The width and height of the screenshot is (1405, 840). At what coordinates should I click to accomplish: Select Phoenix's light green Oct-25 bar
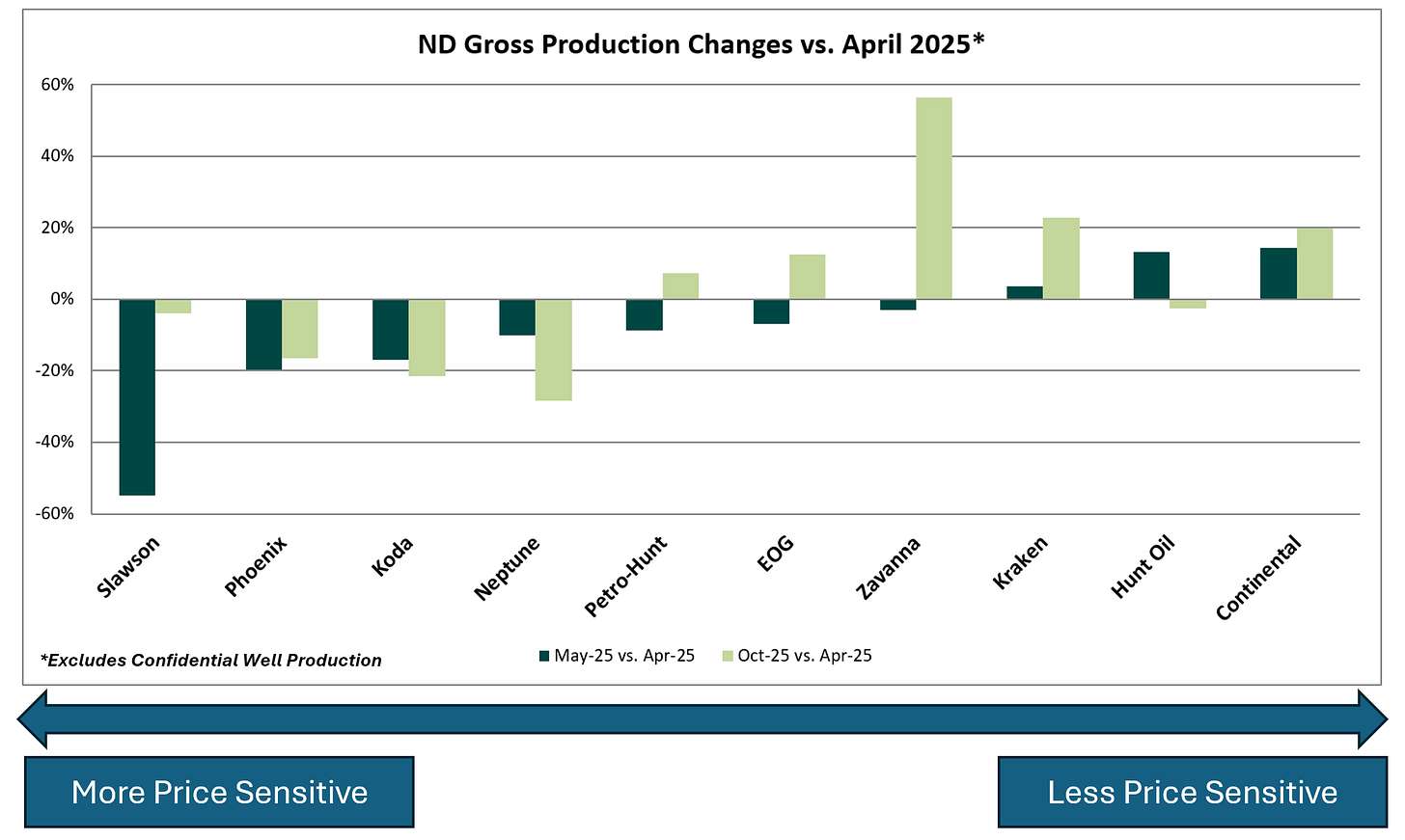point(300,329)
